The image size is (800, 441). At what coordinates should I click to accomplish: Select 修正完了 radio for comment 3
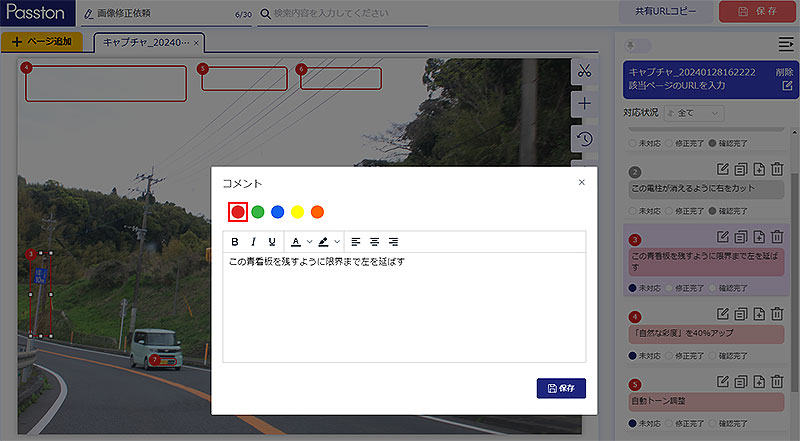[x=669, y=287]
